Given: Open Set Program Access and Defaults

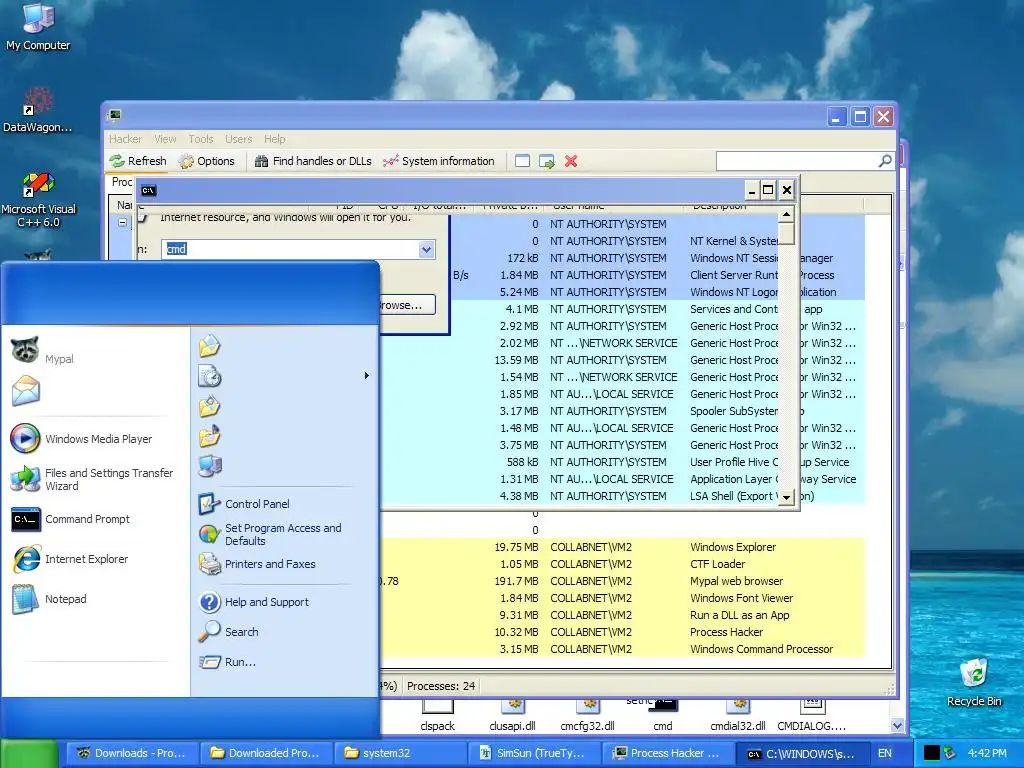Looking at the screenshot, I should click(269, 534).
